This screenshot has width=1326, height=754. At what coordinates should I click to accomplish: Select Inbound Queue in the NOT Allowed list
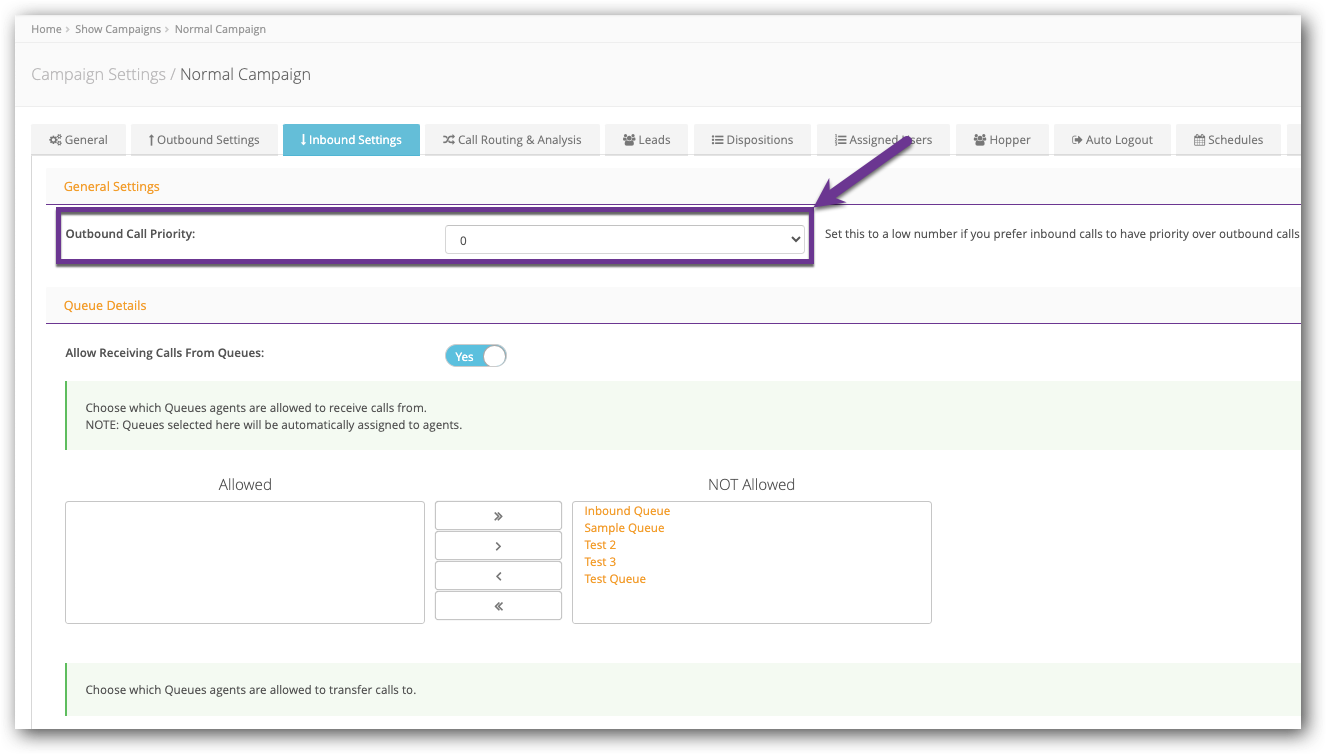click(x=627, y=510)
